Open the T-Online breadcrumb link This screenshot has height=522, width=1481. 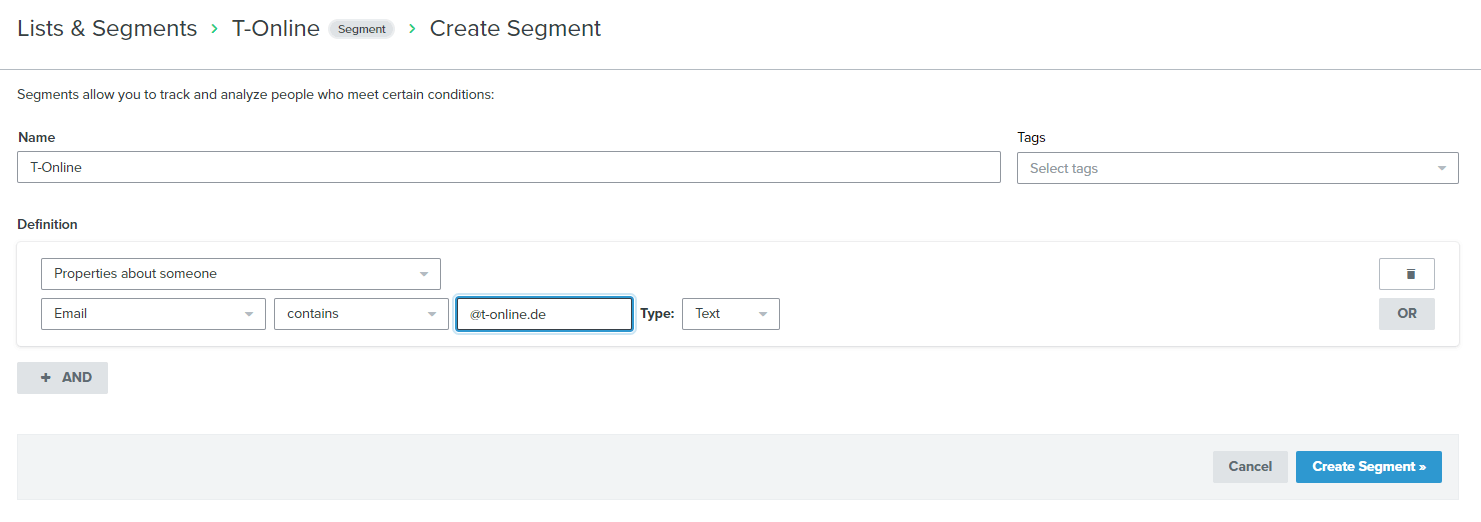coord(276,29)
